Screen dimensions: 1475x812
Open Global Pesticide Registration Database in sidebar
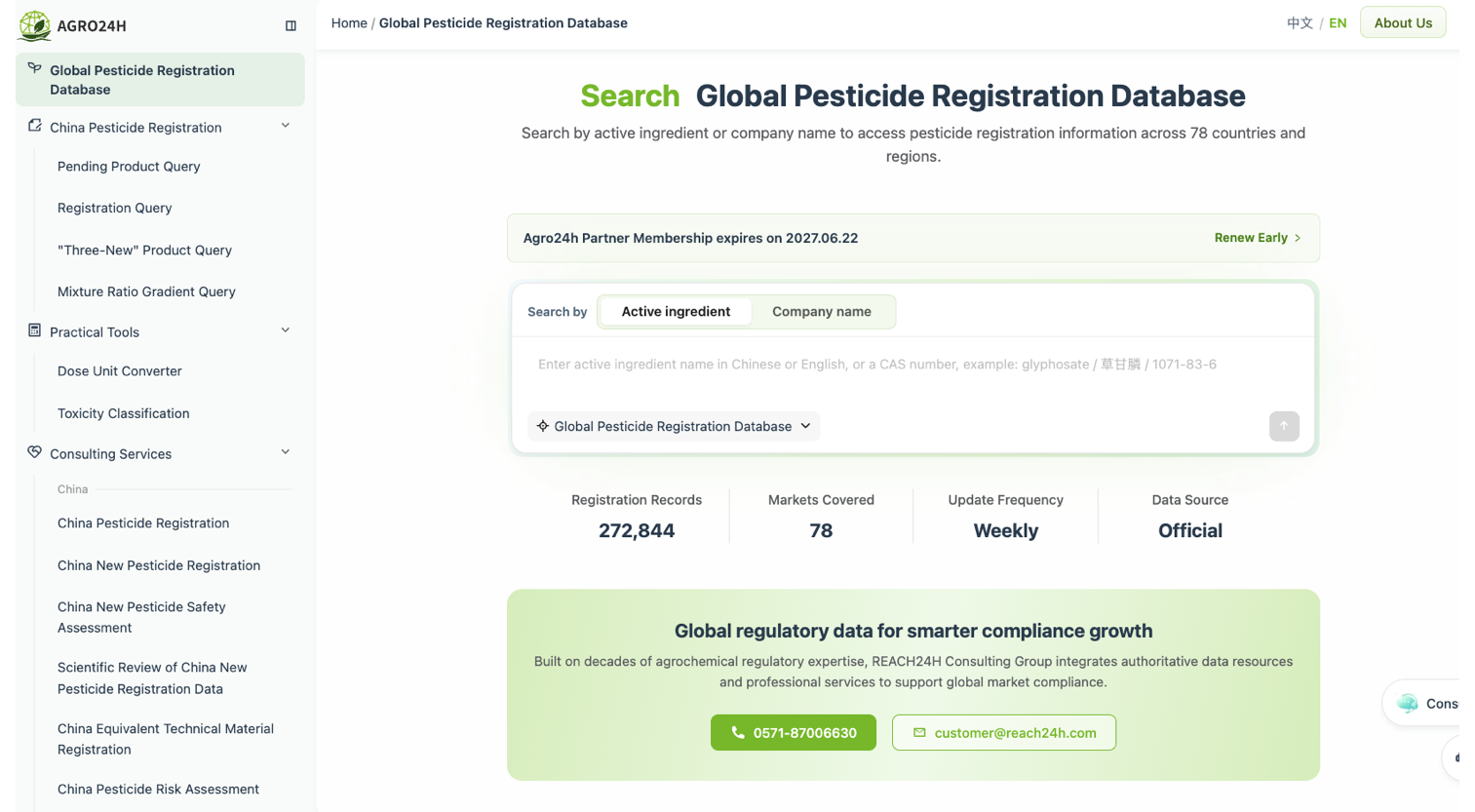tap(160, 80)
